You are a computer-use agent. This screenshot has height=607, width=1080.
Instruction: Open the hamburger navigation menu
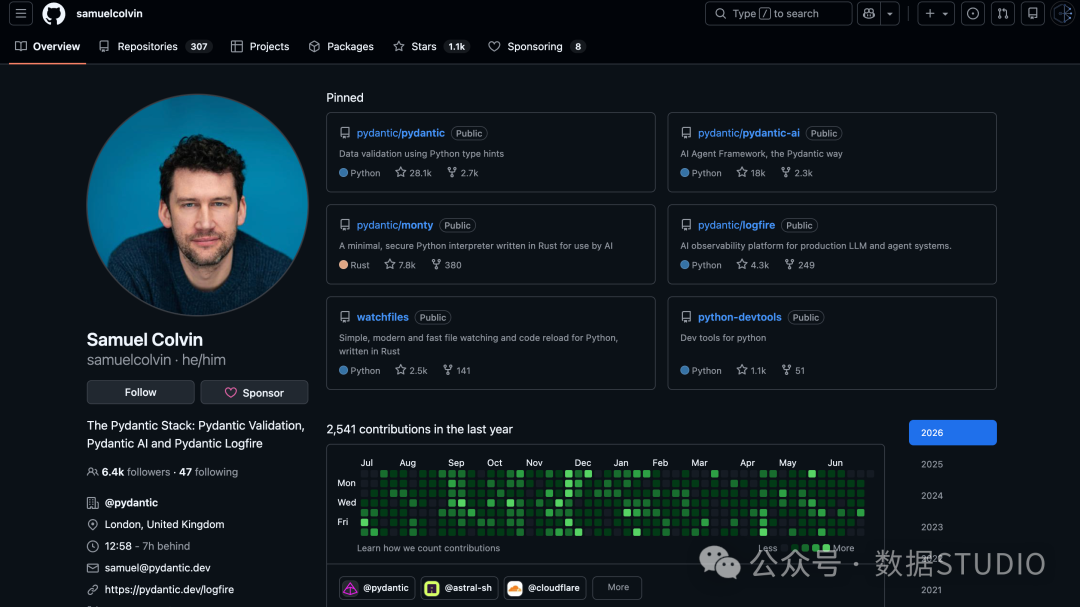pyautogui.click(x=21, y=13)
